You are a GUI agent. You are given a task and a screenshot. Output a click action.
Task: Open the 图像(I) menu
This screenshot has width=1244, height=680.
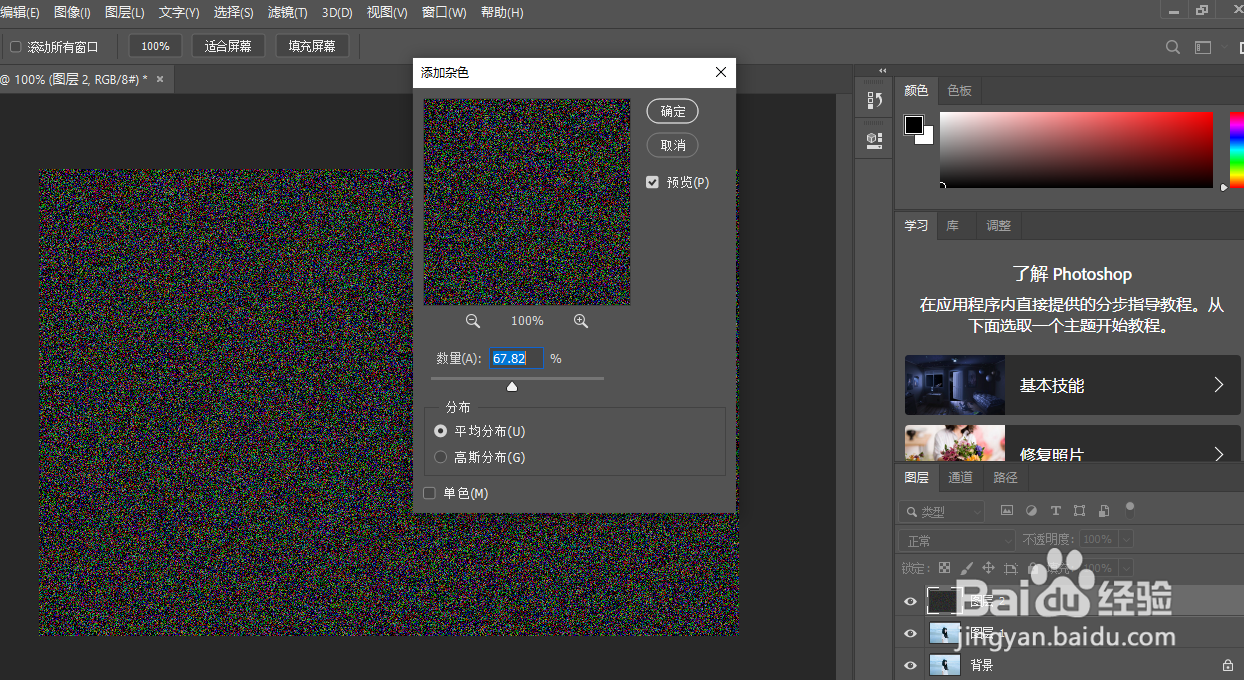[x=72, y=13]
